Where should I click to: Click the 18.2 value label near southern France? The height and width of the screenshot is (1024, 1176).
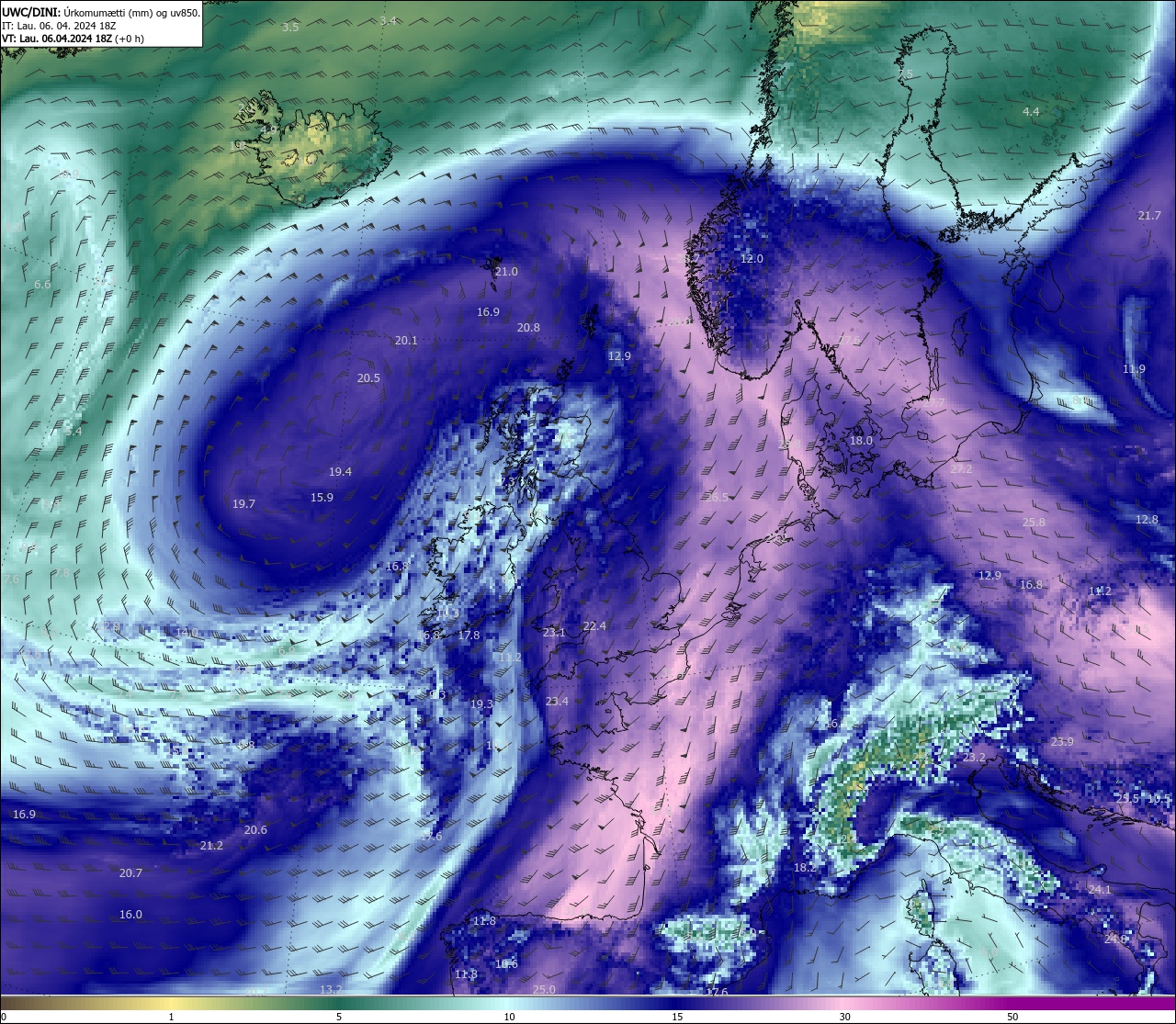(x=805, y=868)
